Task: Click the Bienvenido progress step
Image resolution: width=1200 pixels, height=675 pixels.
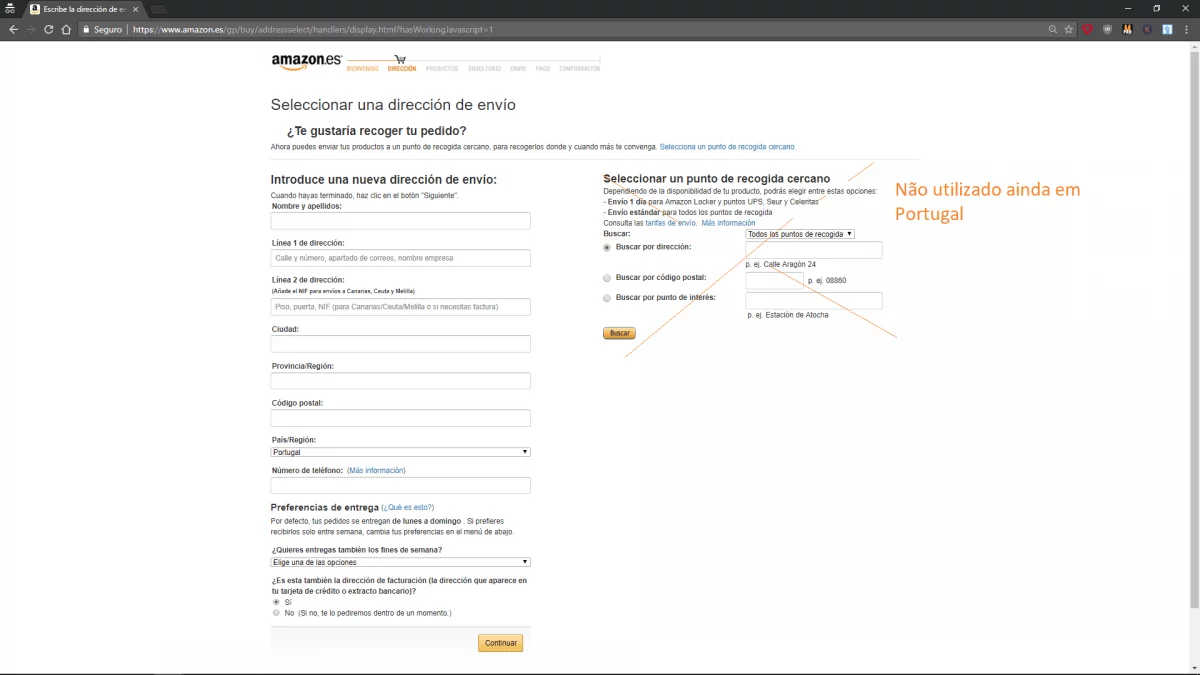Action: 363,69
